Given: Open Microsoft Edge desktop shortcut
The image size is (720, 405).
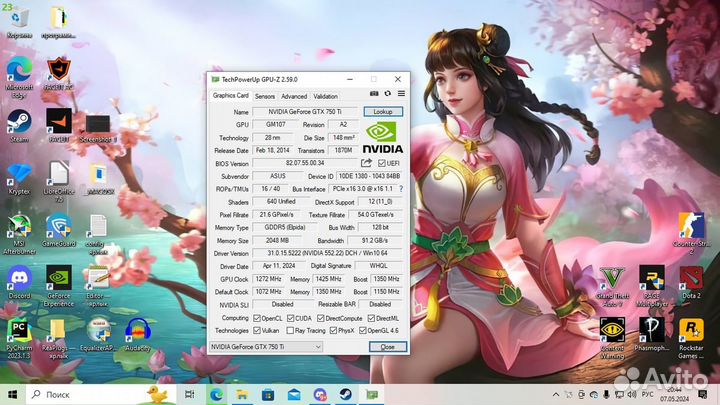Looking at the screenshot, I should 19,78.
